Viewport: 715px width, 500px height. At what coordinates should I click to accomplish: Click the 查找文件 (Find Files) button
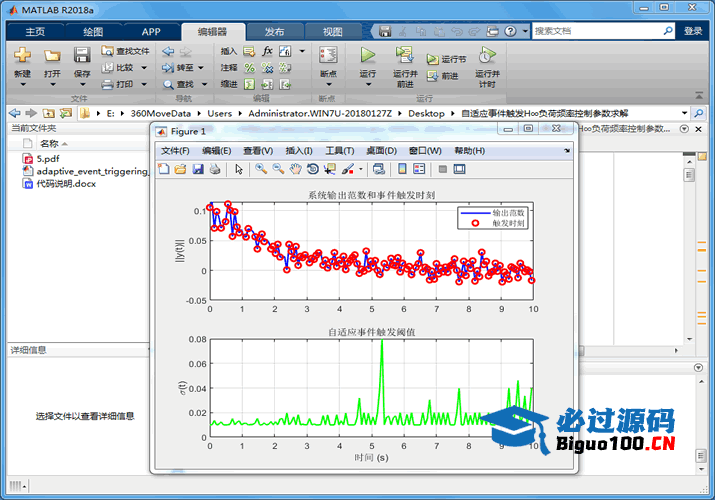click(126, 51)
